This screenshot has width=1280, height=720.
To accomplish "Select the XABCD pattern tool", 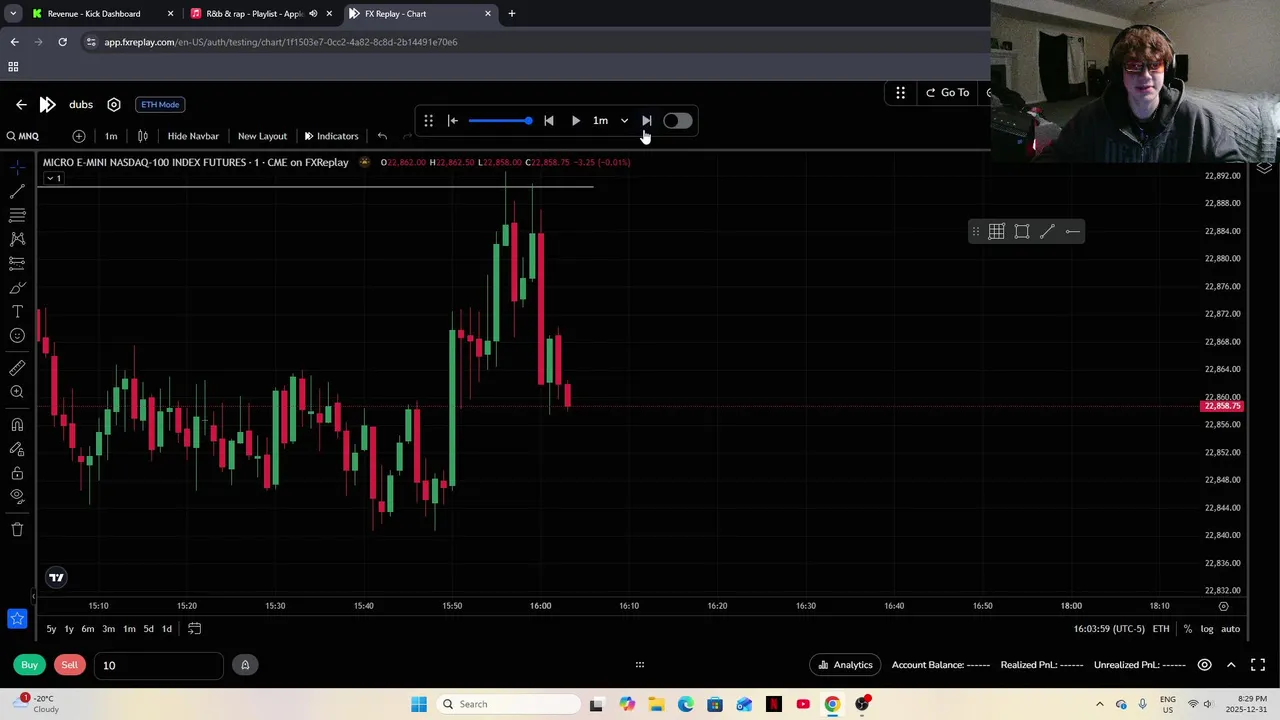I will pyautogui.click(x=17, y=239).
